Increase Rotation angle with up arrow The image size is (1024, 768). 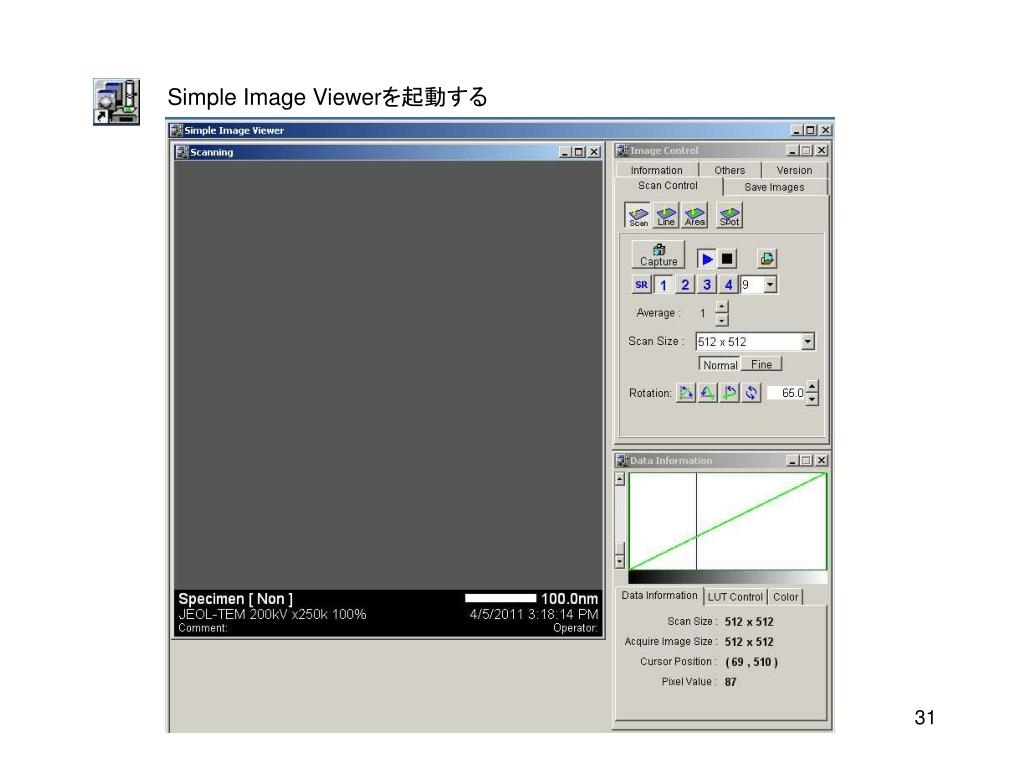[x=812, y=387]
